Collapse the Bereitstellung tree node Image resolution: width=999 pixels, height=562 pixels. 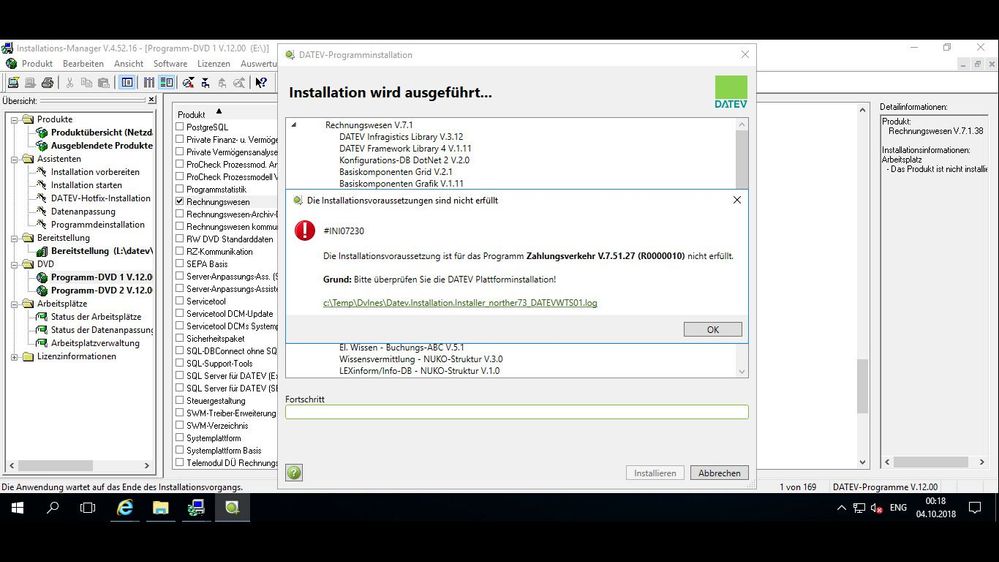coord(14,238)
